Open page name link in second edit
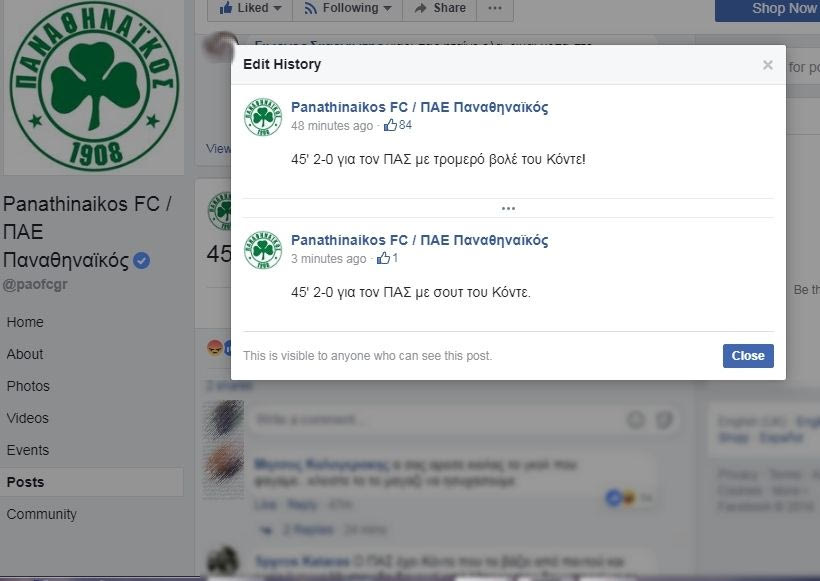 (x=419, y=240)
